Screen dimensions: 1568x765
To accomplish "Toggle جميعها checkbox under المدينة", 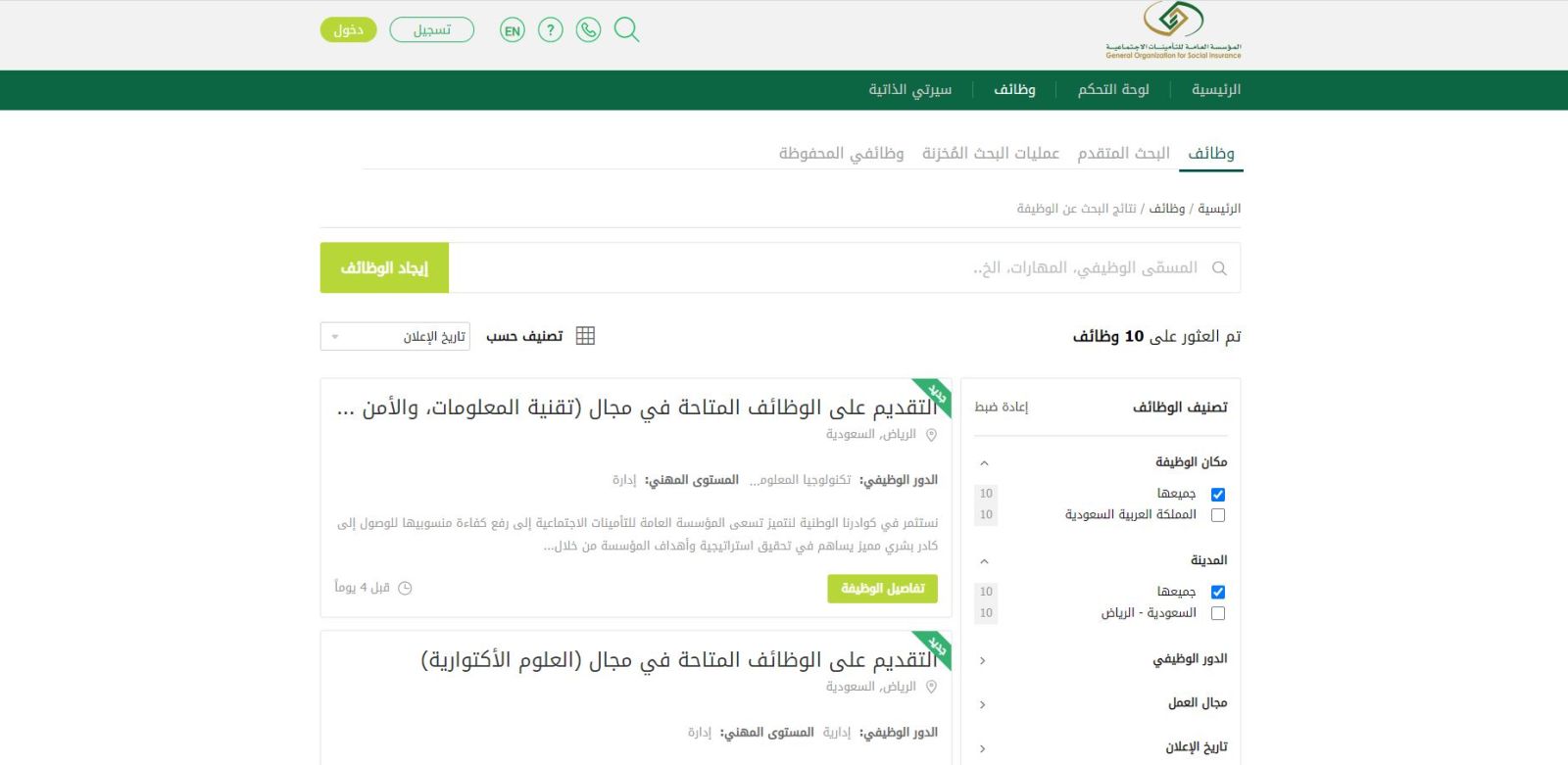I will click(1218, 593).
